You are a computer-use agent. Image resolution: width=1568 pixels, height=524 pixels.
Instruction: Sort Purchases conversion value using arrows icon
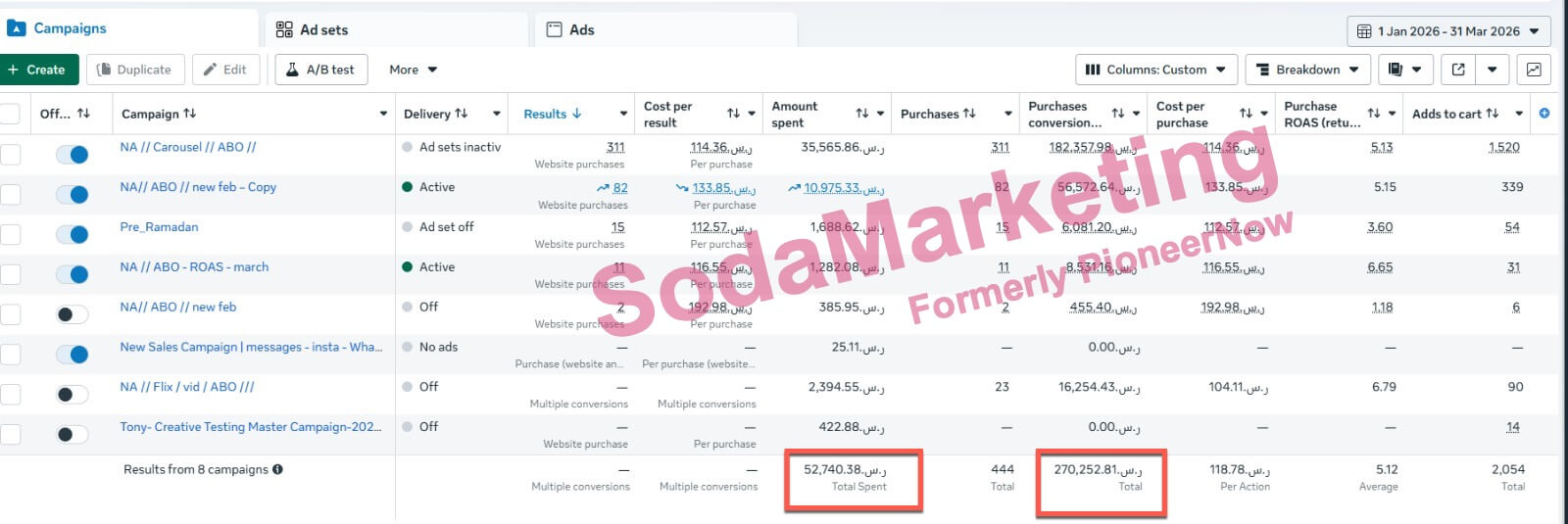click(1117, 114)
